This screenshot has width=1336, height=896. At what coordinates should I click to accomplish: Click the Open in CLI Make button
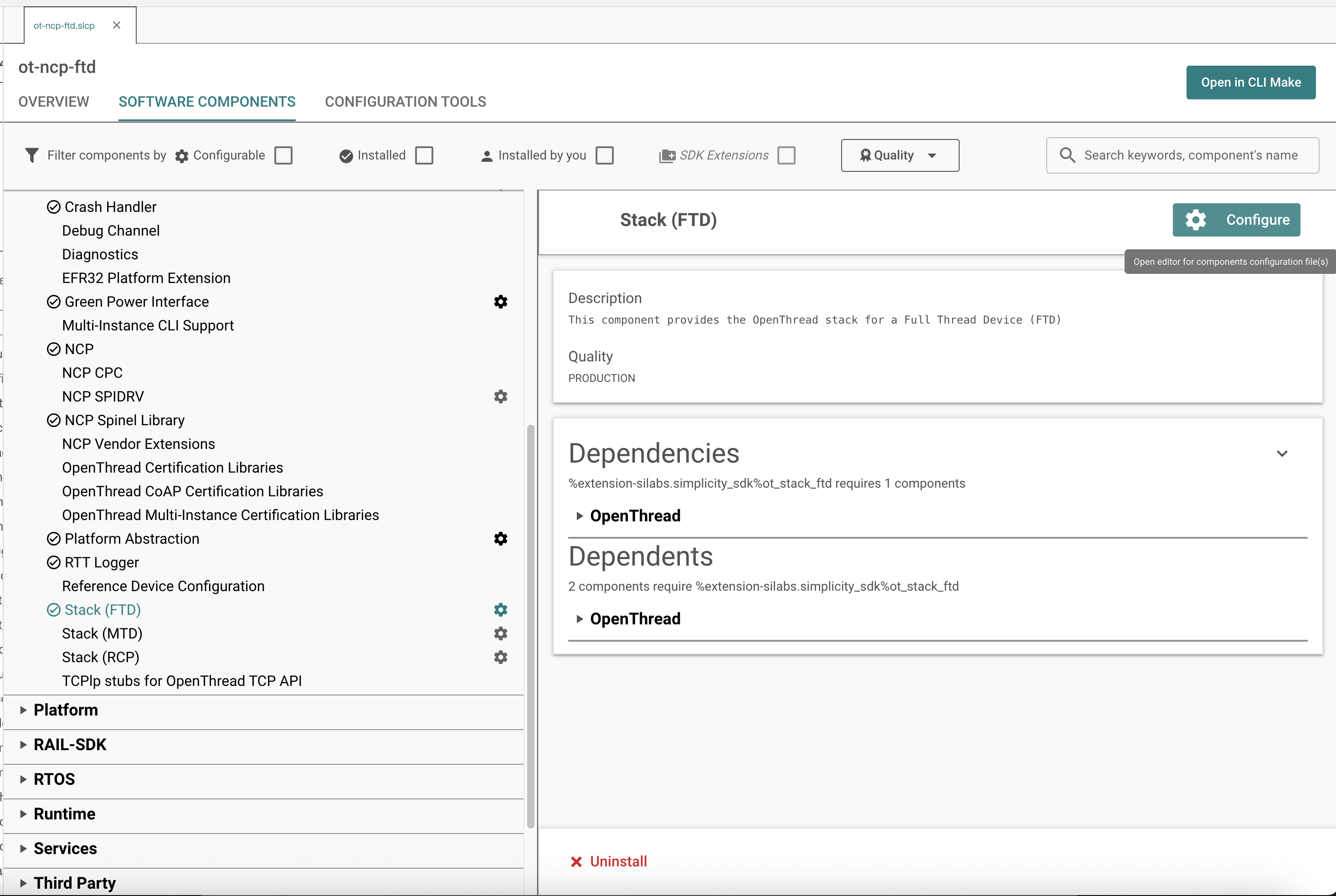[1250, 82]
